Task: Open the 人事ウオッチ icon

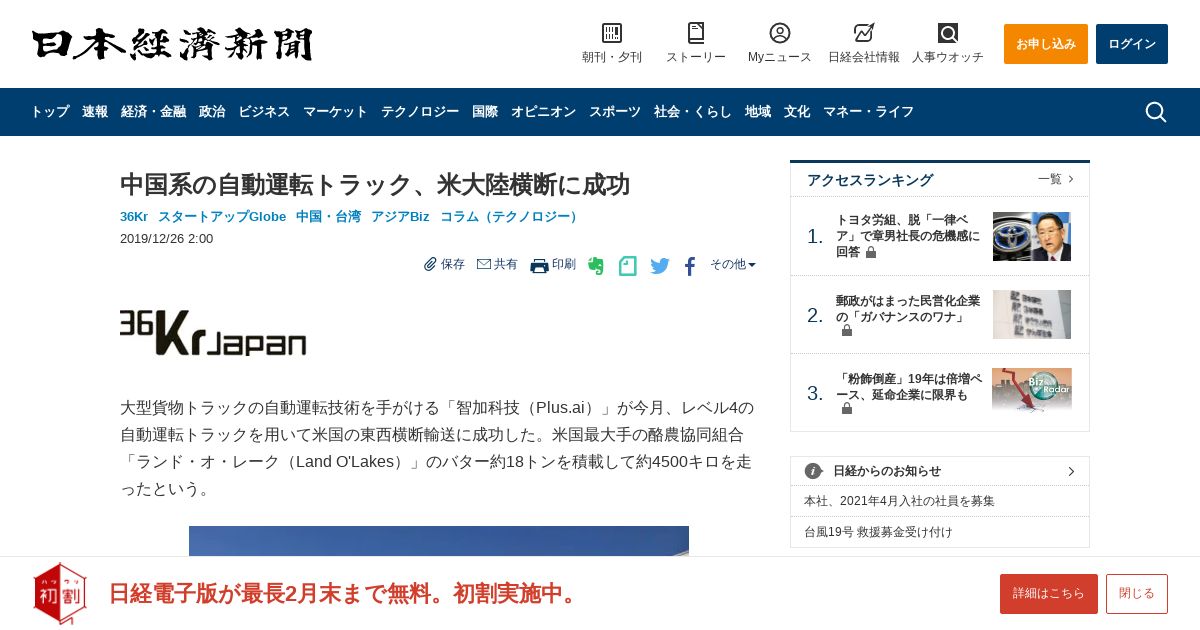Action: [x=948, y=33]
